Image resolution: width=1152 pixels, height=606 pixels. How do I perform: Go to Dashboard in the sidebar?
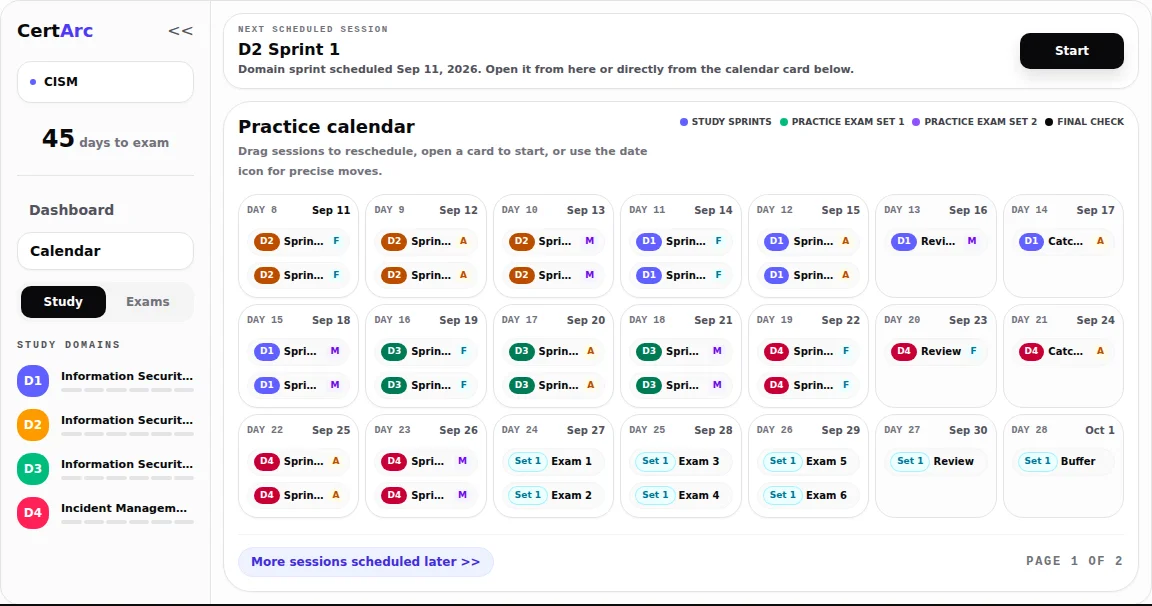coord(71,210)
